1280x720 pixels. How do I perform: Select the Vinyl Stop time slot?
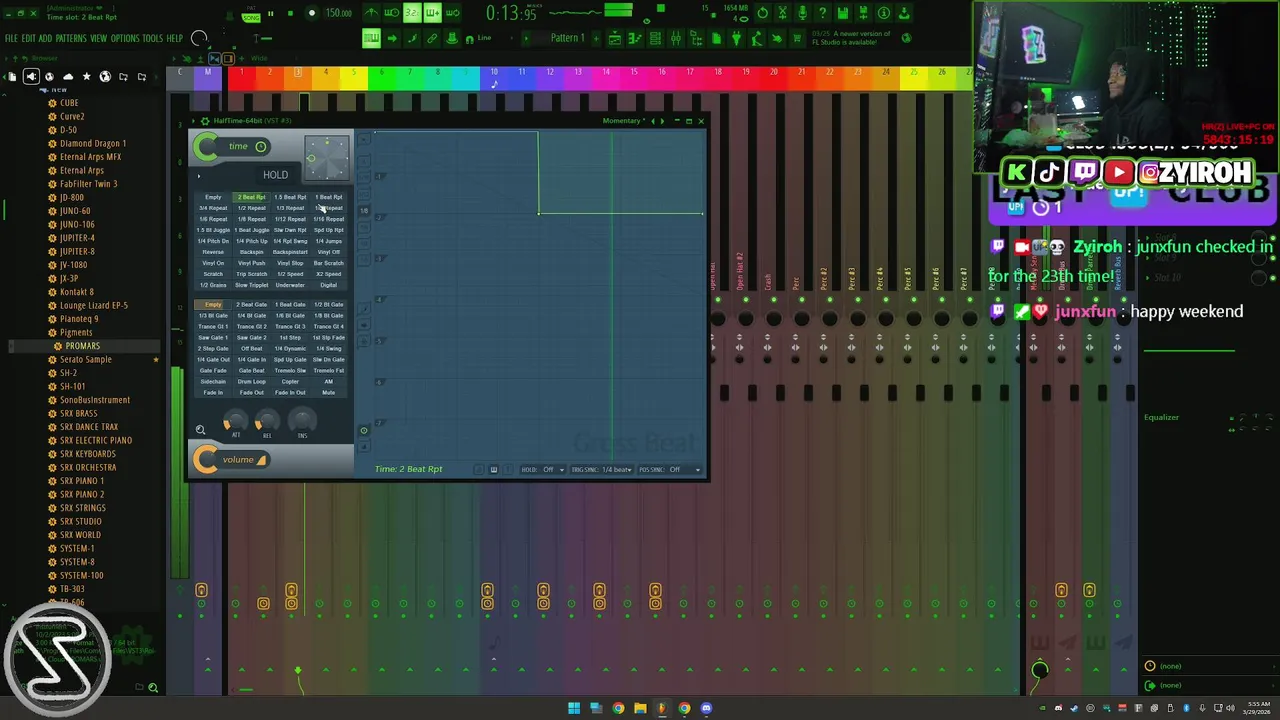click(290, 263)
